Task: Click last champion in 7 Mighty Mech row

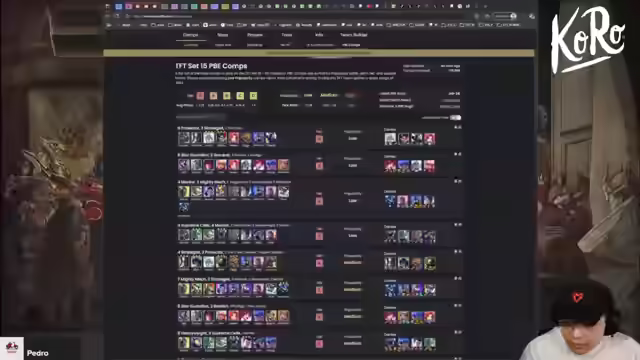Action: pyautogui.click(x=283, y=289)
